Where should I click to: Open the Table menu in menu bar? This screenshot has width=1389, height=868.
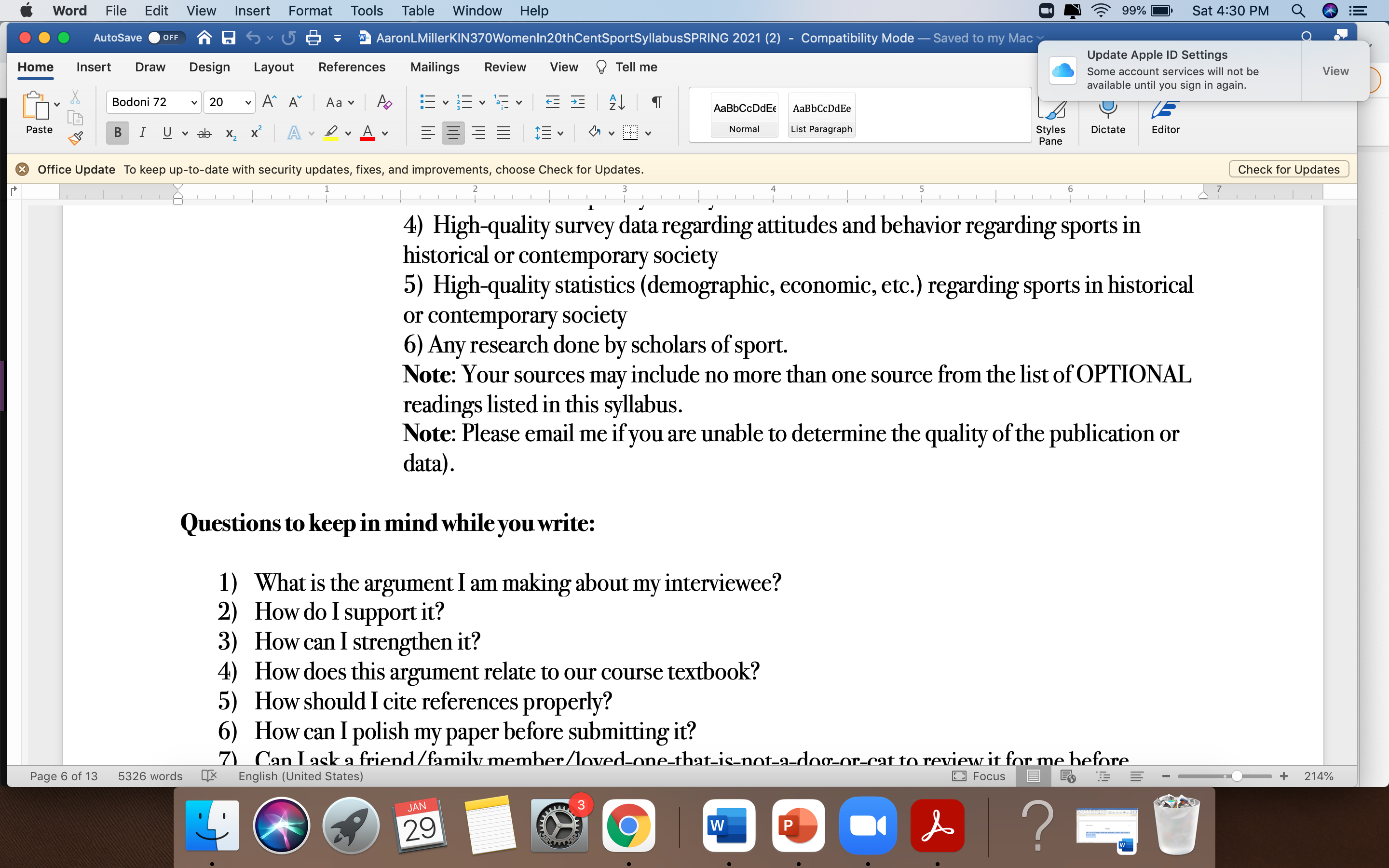pos(417,10)
